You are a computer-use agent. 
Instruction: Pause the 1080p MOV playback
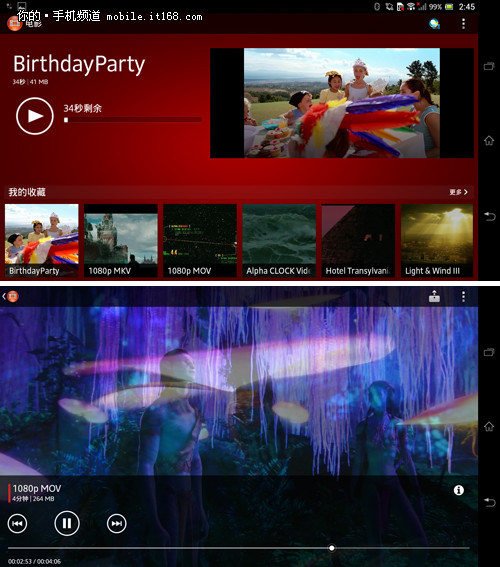point(67,523)
